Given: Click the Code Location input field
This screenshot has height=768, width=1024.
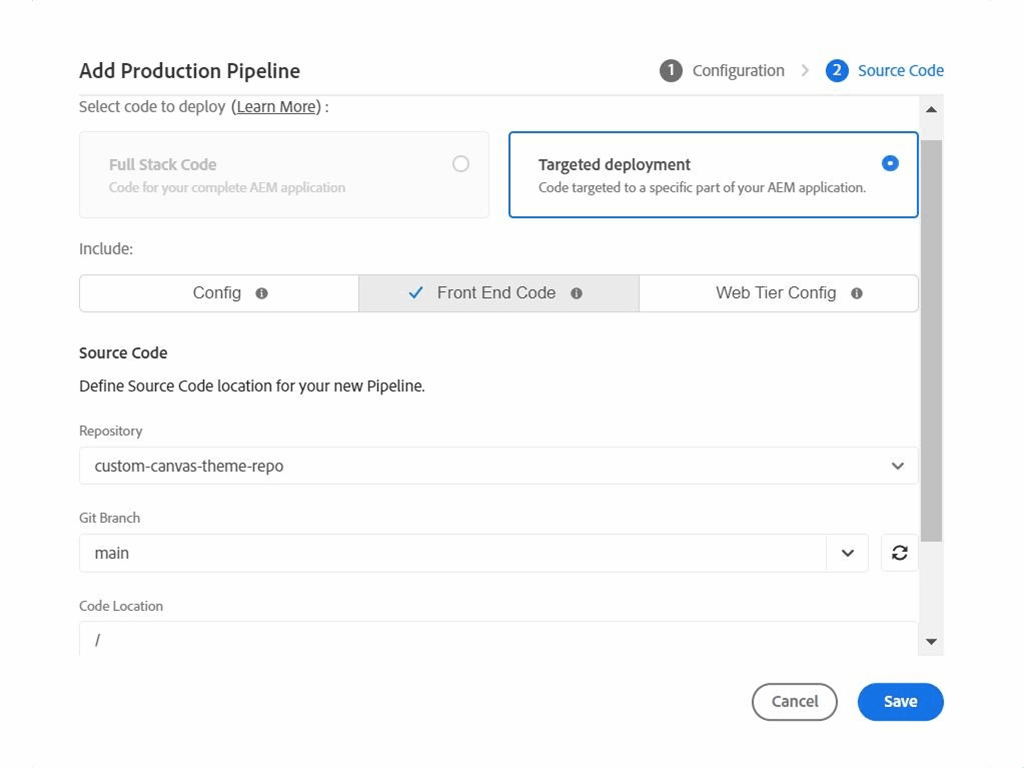Looking at the screenshot, I should 498,639.
